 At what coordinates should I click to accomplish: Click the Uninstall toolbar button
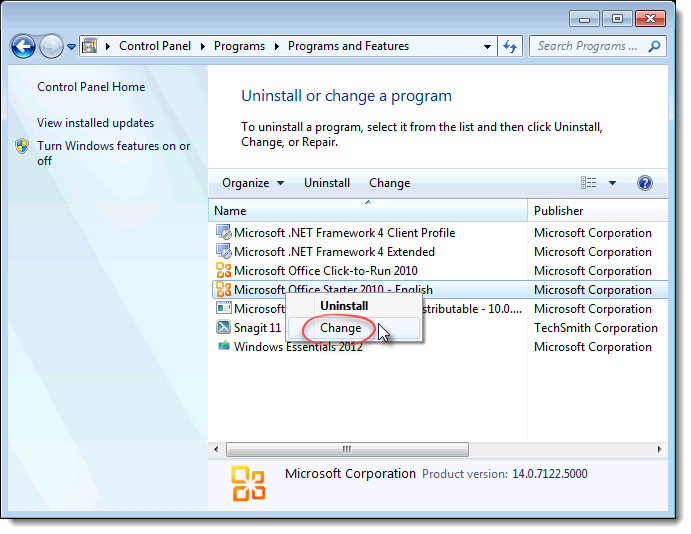(x=327, y=183)
